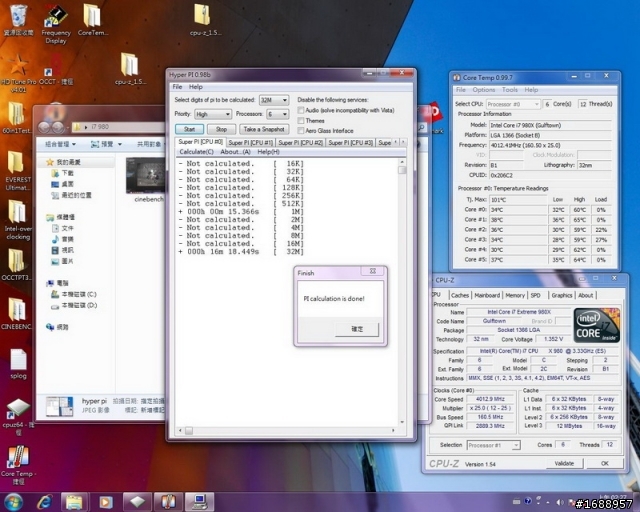This screenshot has height=512, width=640.
Task: Open the CPU-Z Memory tab
Action: point(515,295)
